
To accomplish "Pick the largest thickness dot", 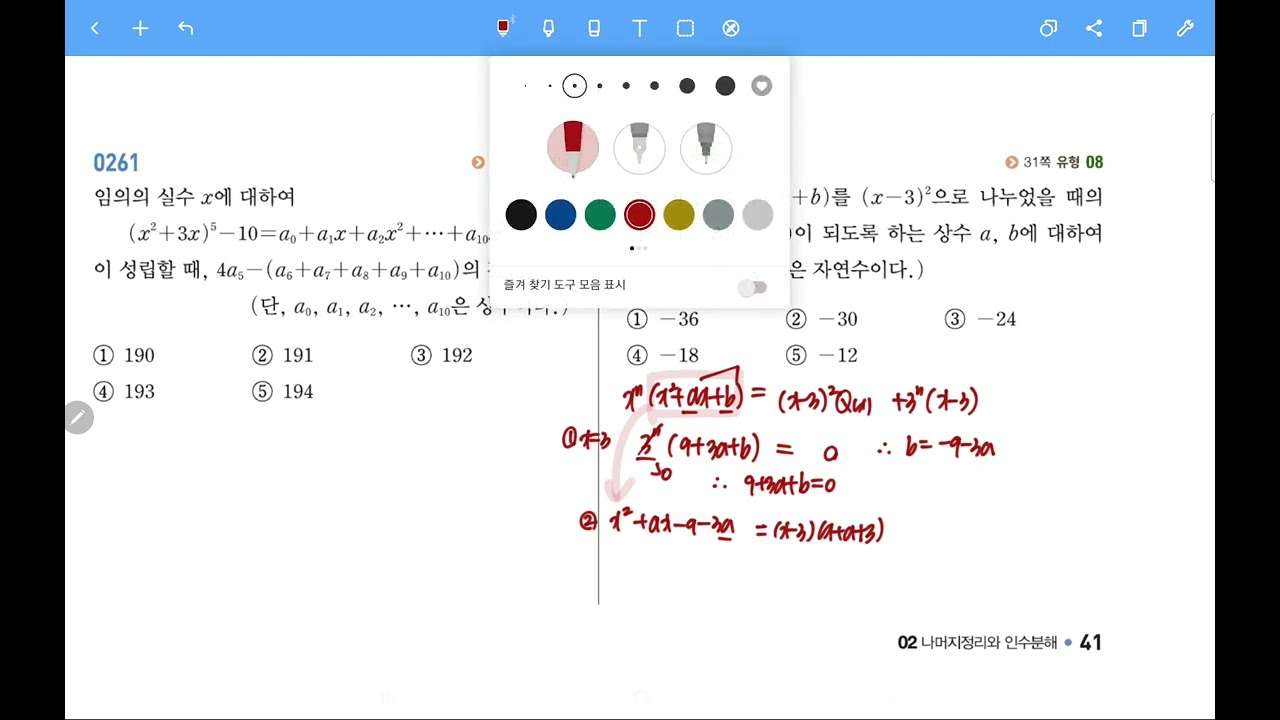I will pos(726,86).
